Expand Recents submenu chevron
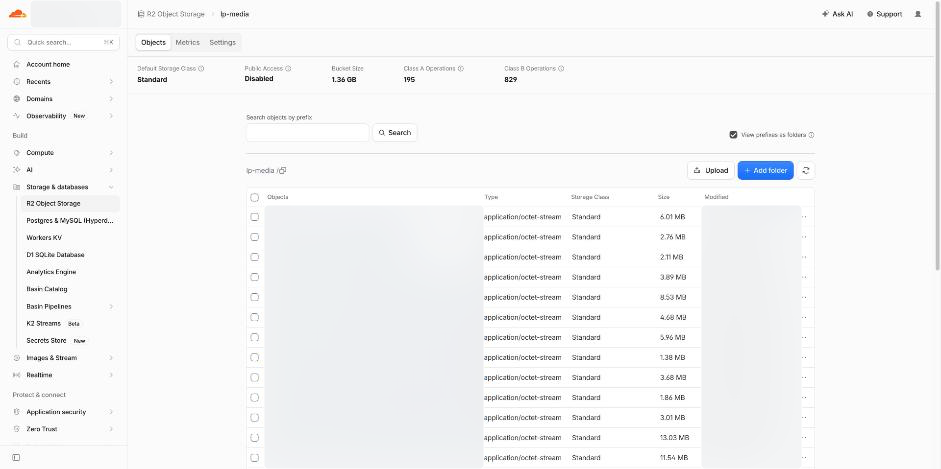This screenshot has height=469, width=941. tap(111, 82)
